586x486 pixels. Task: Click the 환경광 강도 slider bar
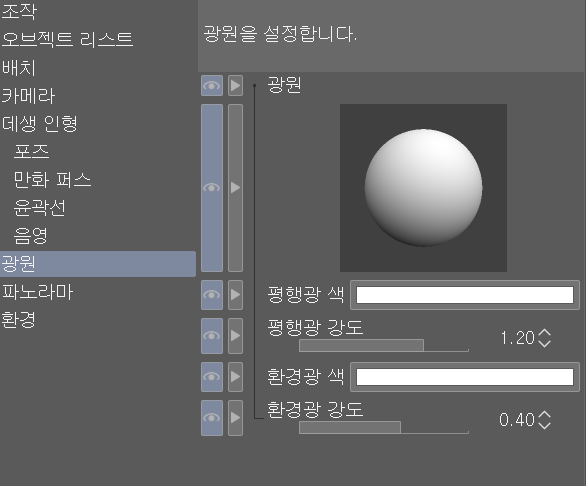(x=384, y=427)
